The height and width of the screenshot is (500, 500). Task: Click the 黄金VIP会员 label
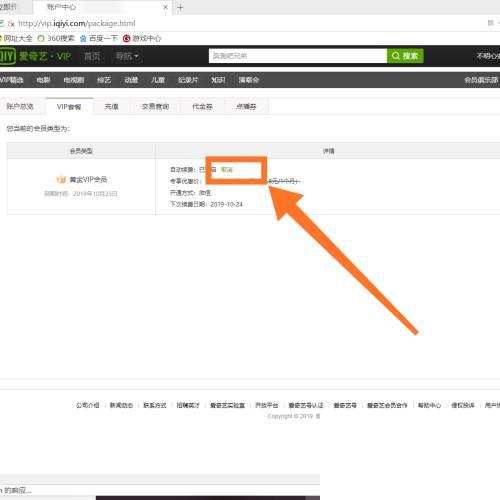88,179
